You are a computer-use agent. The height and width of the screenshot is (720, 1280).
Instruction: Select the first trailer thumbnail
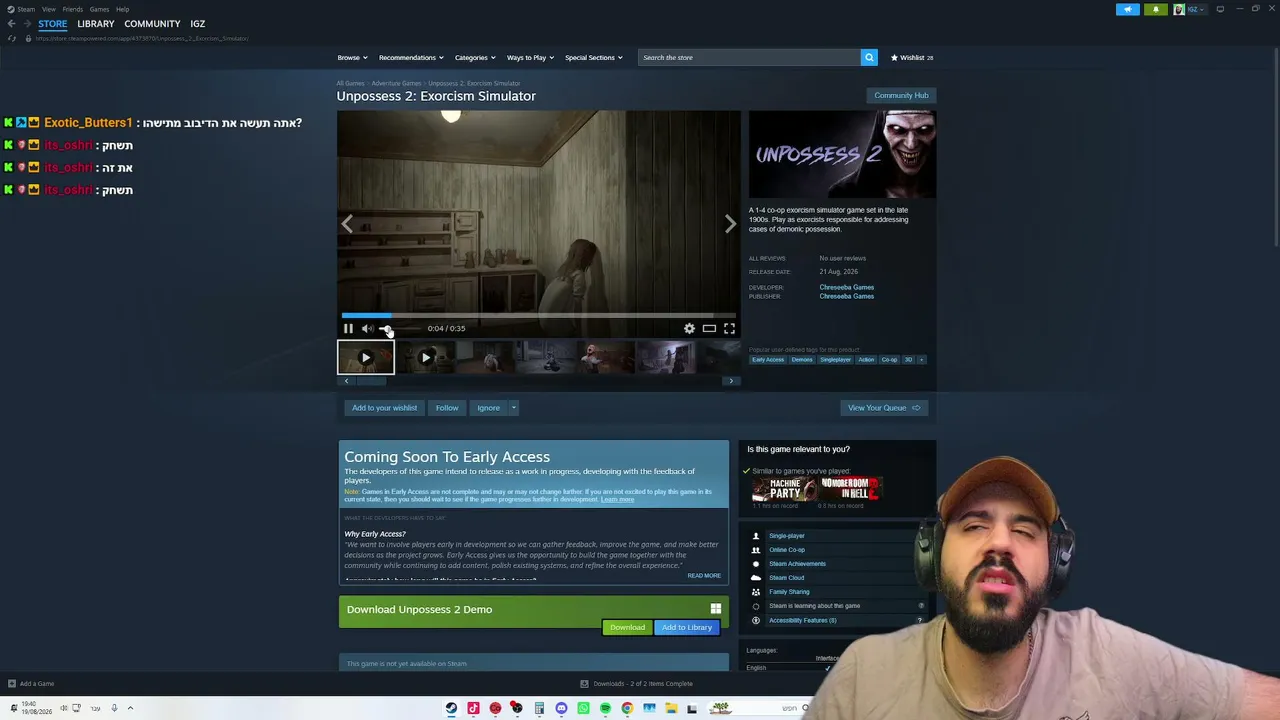[366, 358]
